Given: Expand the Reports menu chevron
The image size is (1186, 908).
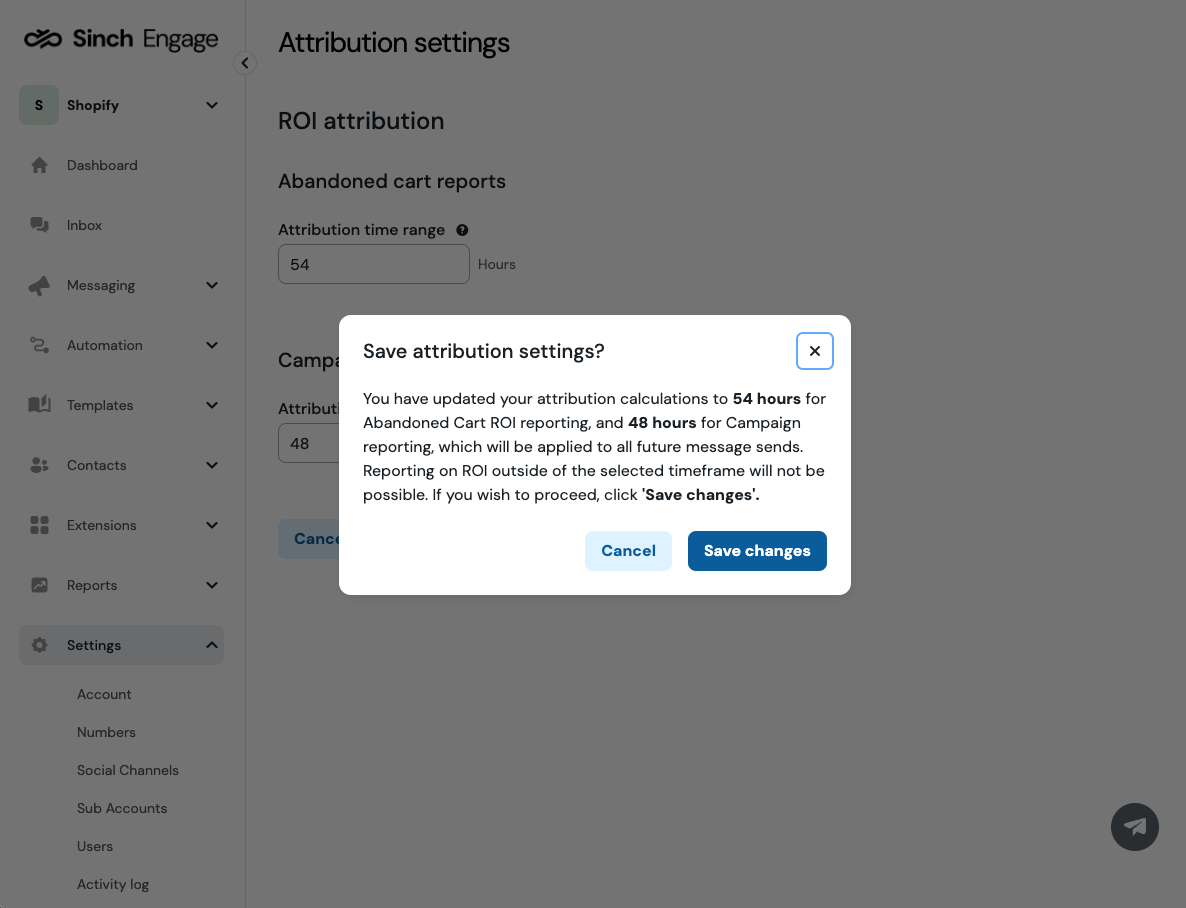Looking at the screenshot, I should click(212, 585).
